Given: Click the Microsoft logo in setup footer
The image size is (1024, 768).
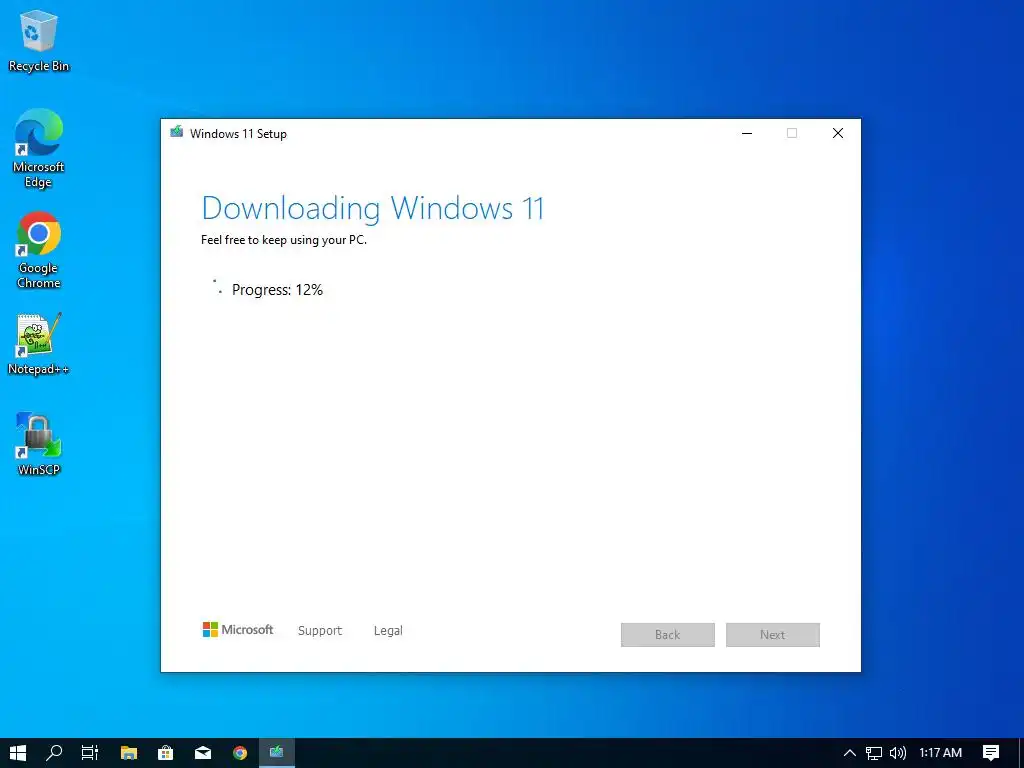Looking at the screenshot, I should tap(238, 630).
